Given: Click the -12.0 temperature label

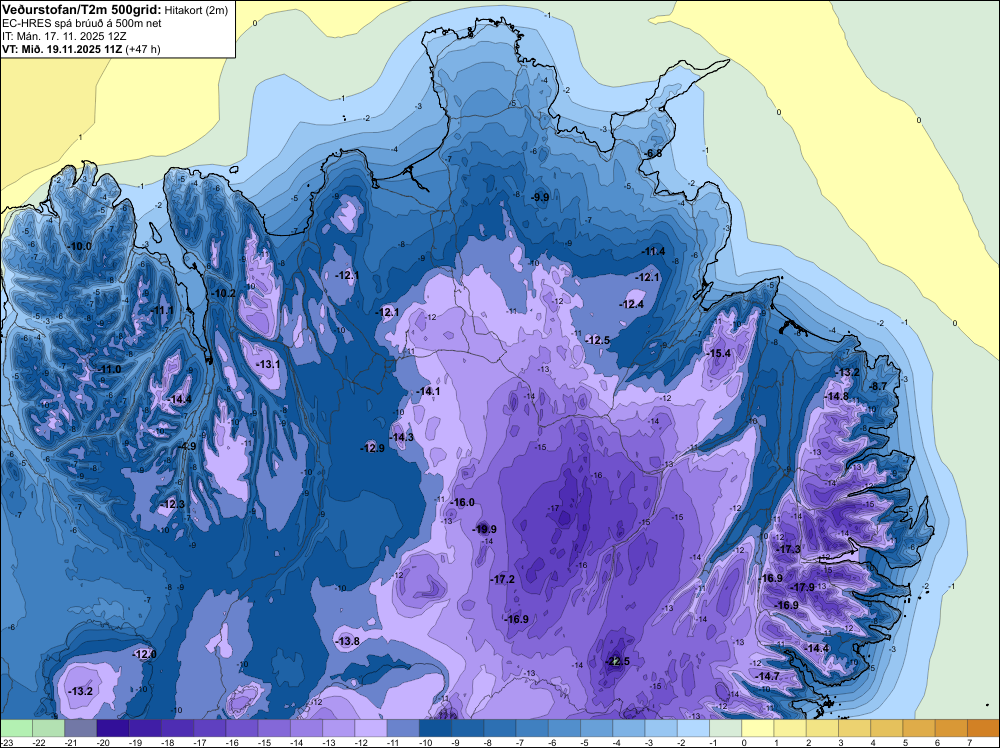Looking at the screenshot, I should (143, 654).
